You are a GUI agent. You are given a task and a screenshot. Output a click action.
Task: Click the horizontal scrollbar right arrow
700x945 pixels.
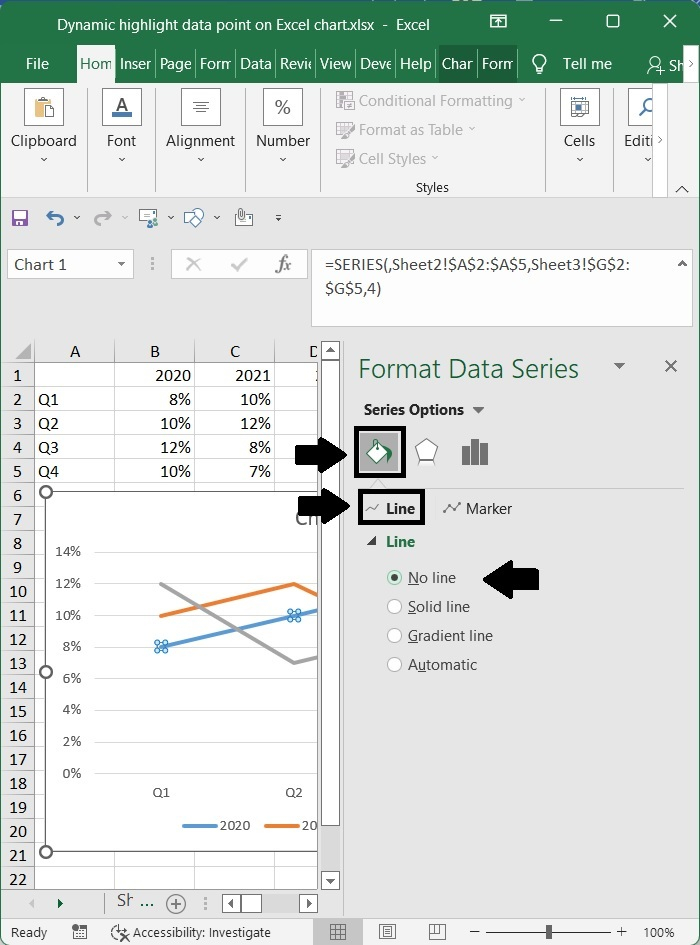coord(309,903)
